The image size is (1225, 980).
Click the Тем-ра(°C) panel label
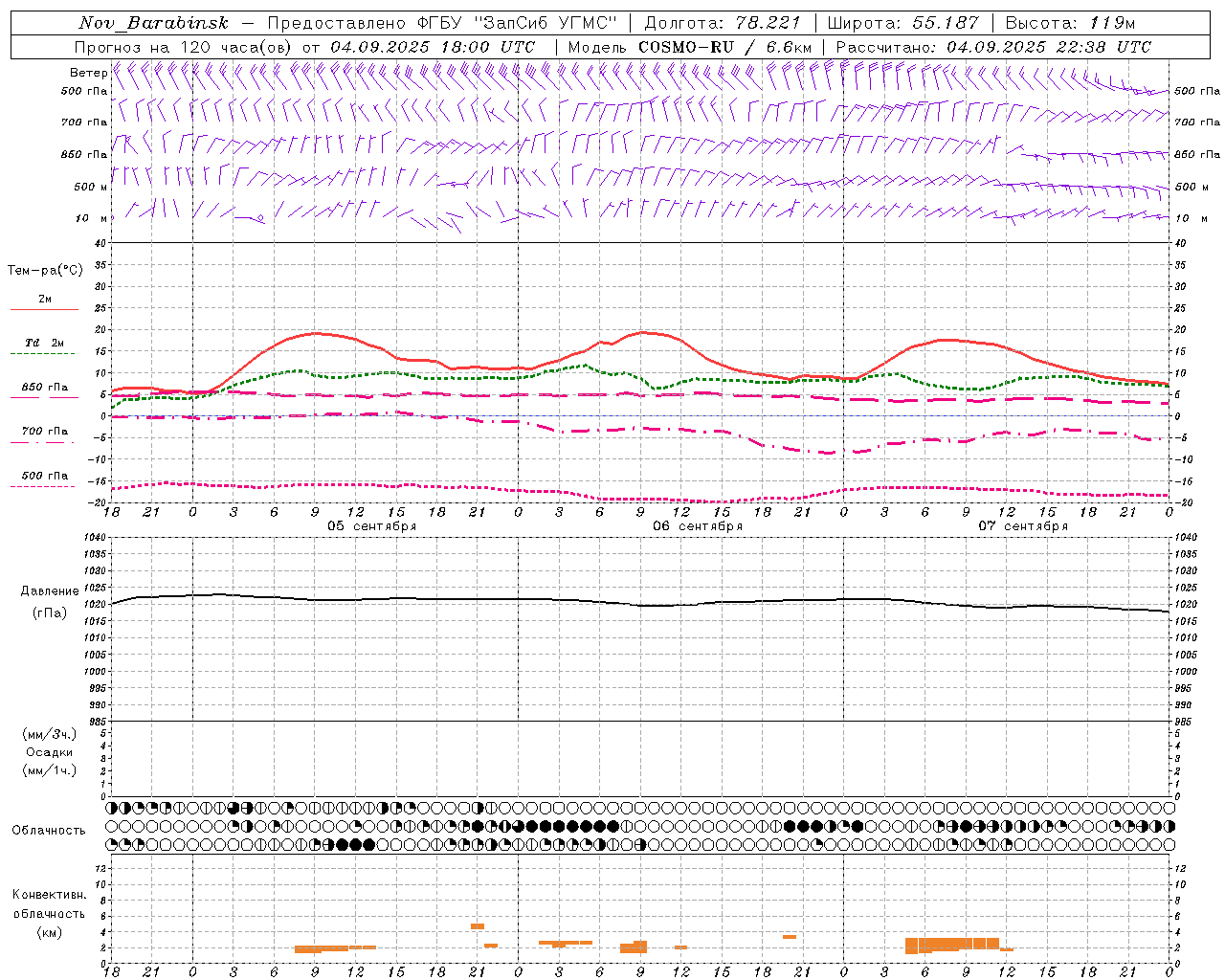click(45, 271)
